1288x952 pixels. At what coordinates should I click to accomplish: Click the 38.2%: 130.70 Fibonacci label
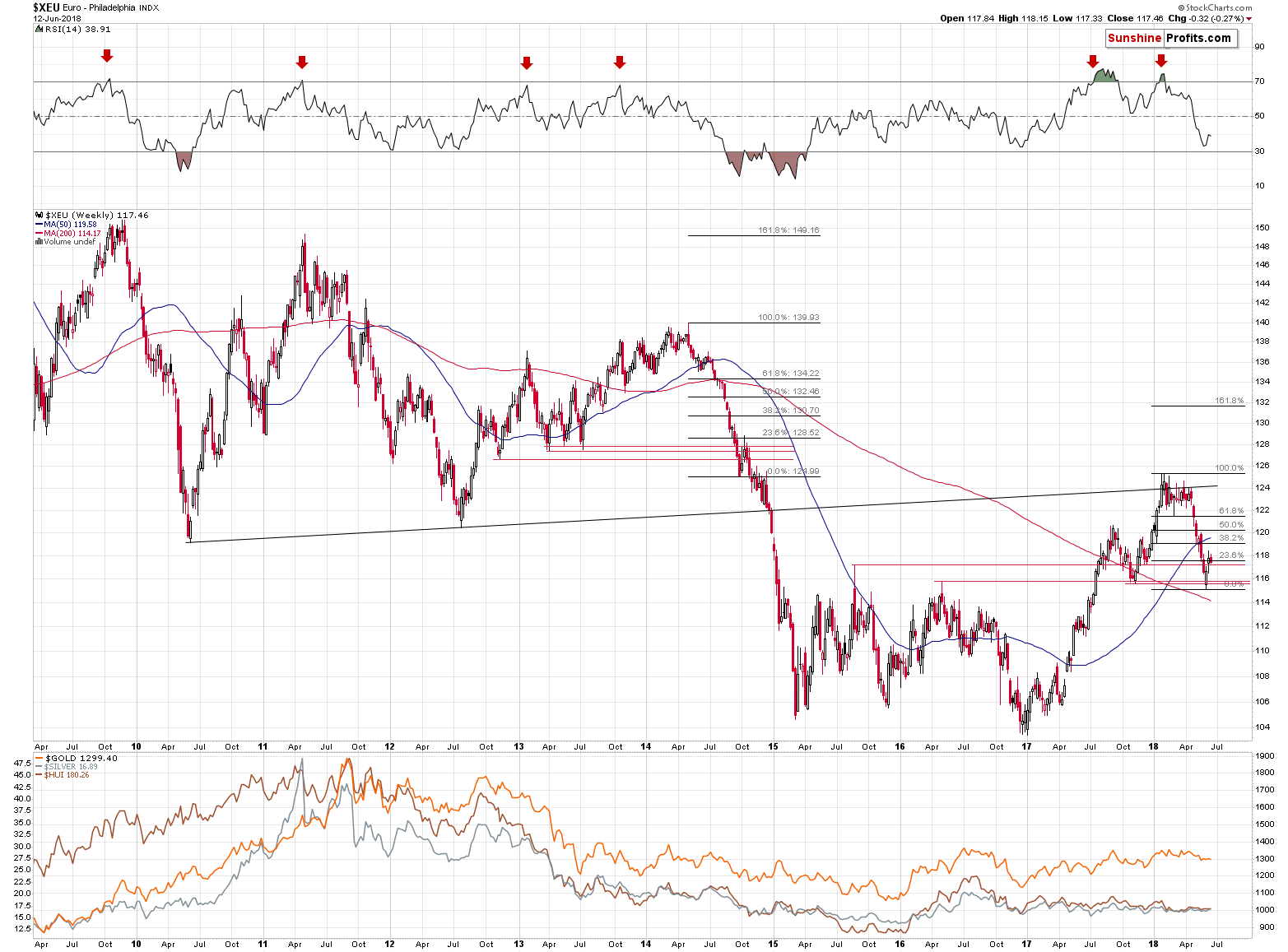pyautogui.click(x=791, y=411)
